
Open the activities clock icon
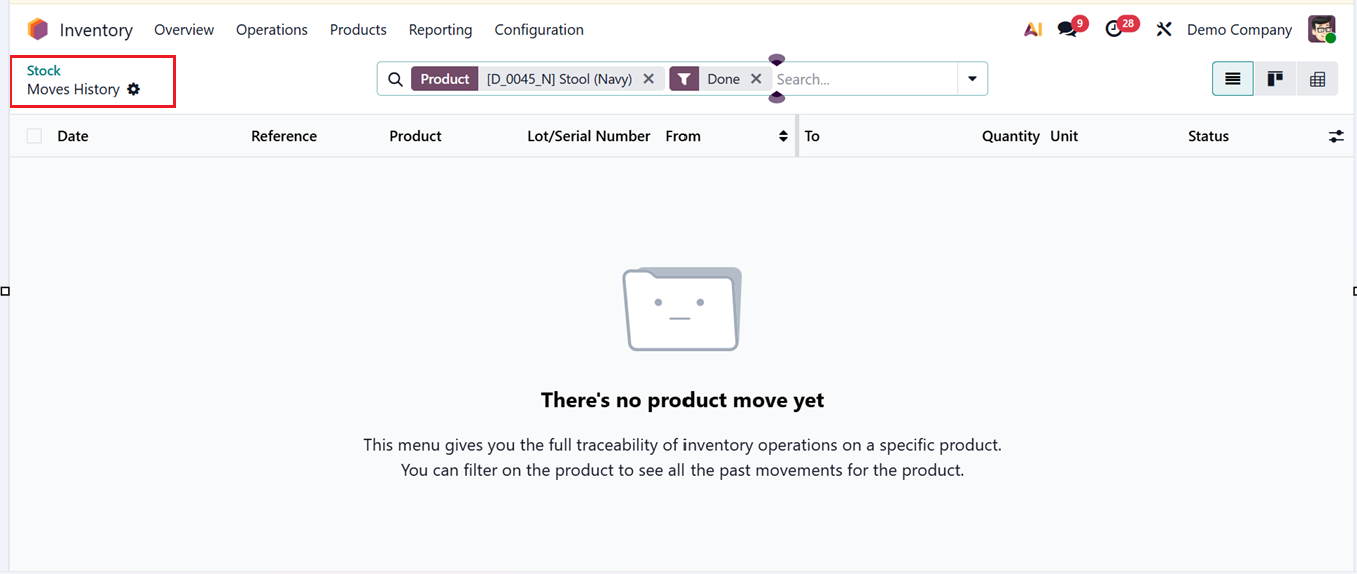1114,30
